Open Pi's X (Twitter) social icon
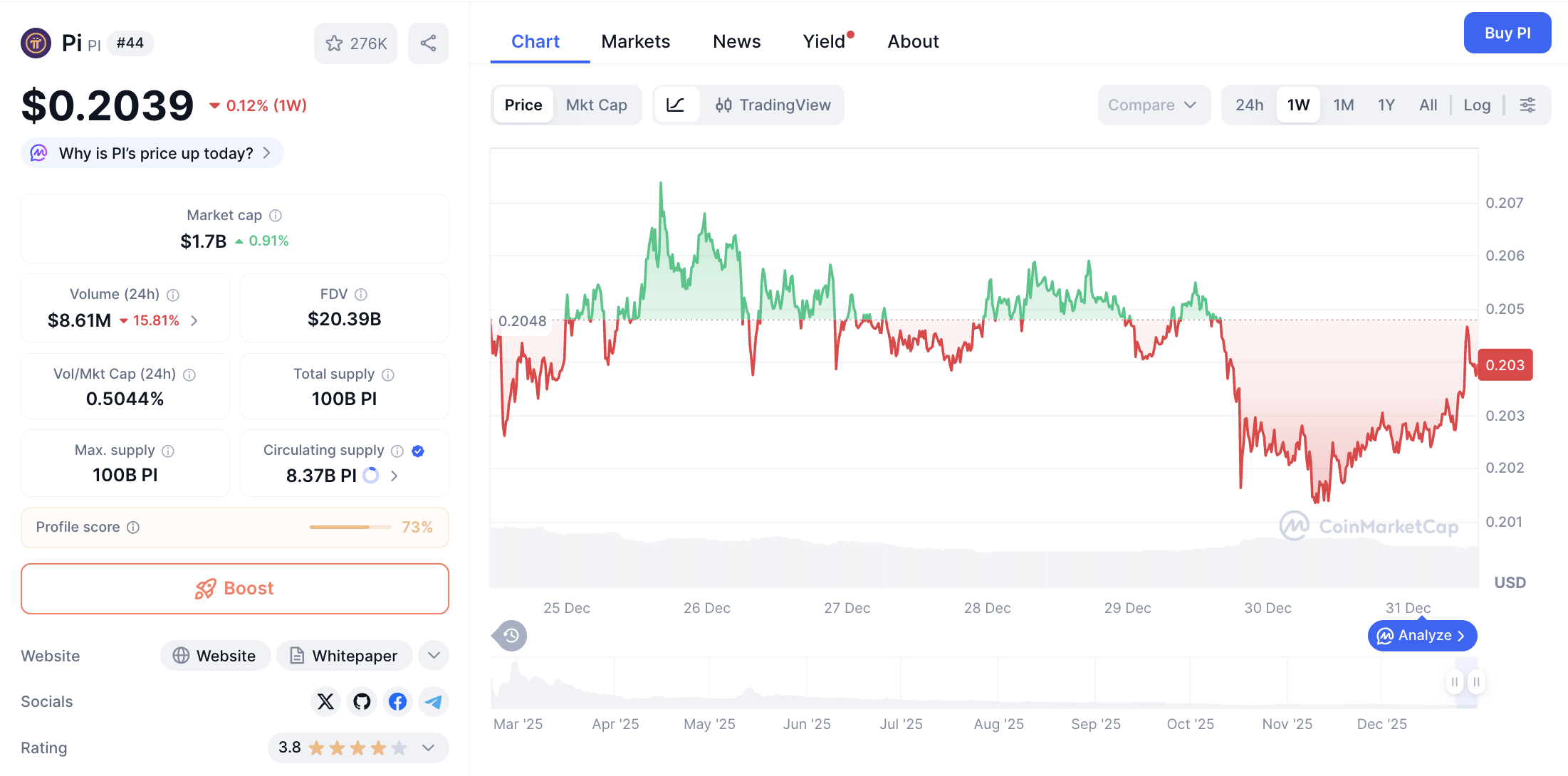 (325, 701)
